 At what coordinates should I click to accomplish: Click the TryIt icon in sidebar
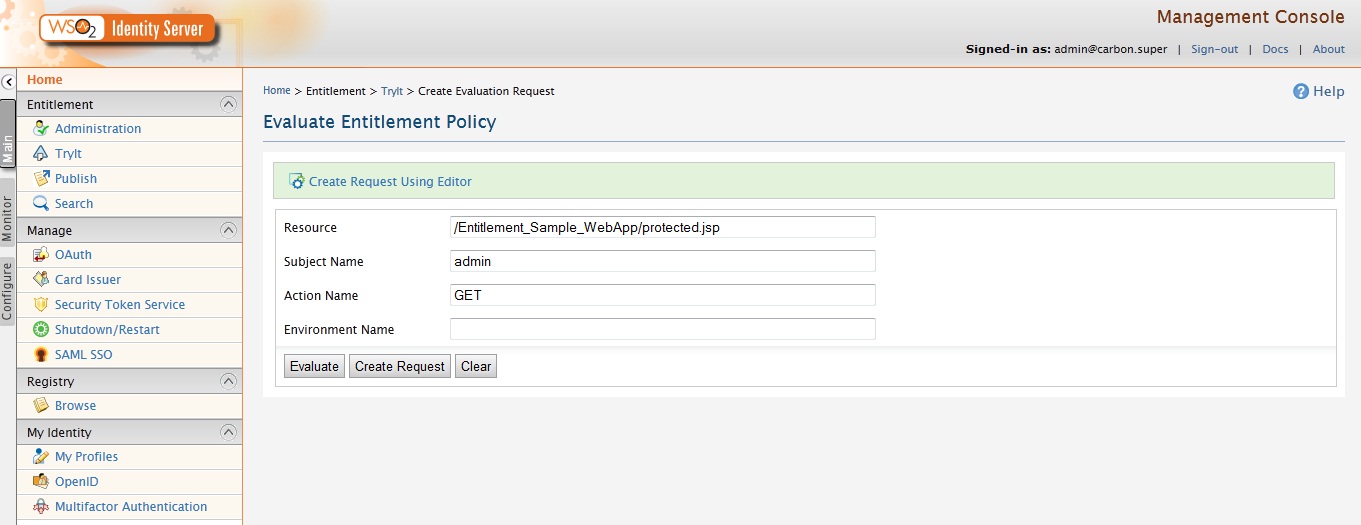(x=41, y=153)
